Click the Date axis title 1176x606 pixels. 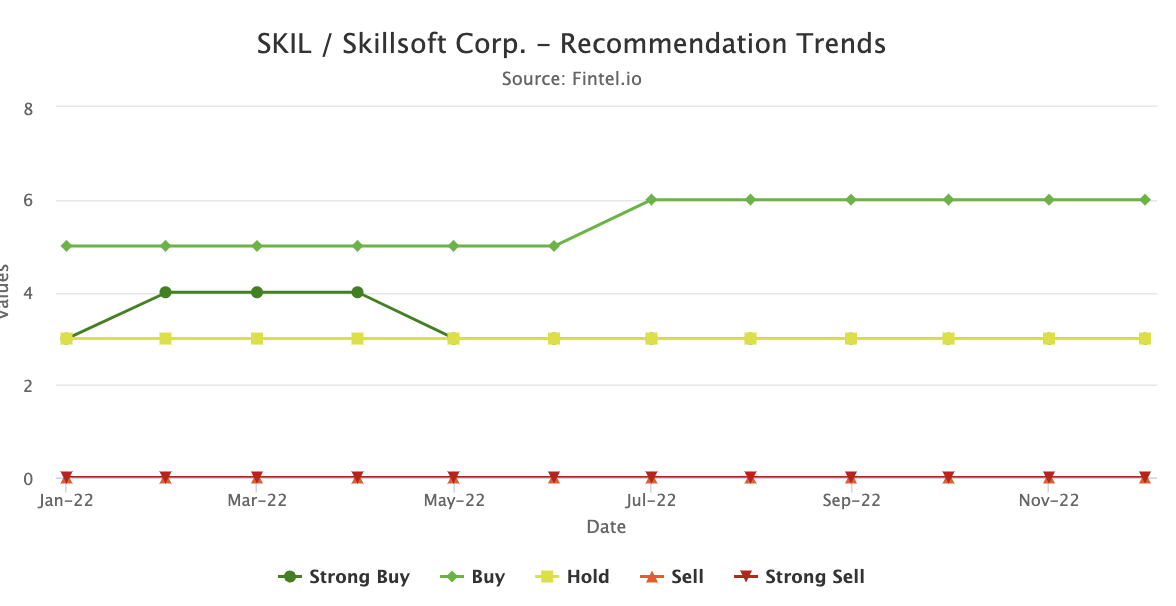point(606,526)
